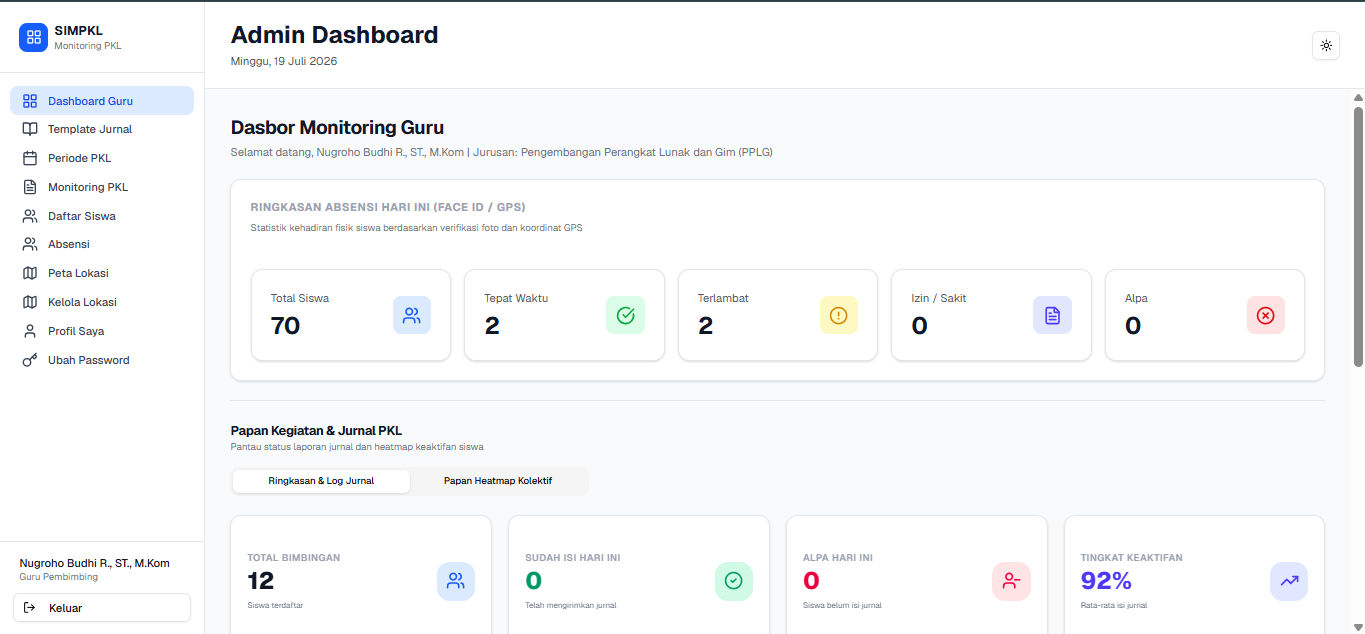Click the Alpa Hari Ini user-minus icon
The image size is (1365, 634).
(1011, 581)
